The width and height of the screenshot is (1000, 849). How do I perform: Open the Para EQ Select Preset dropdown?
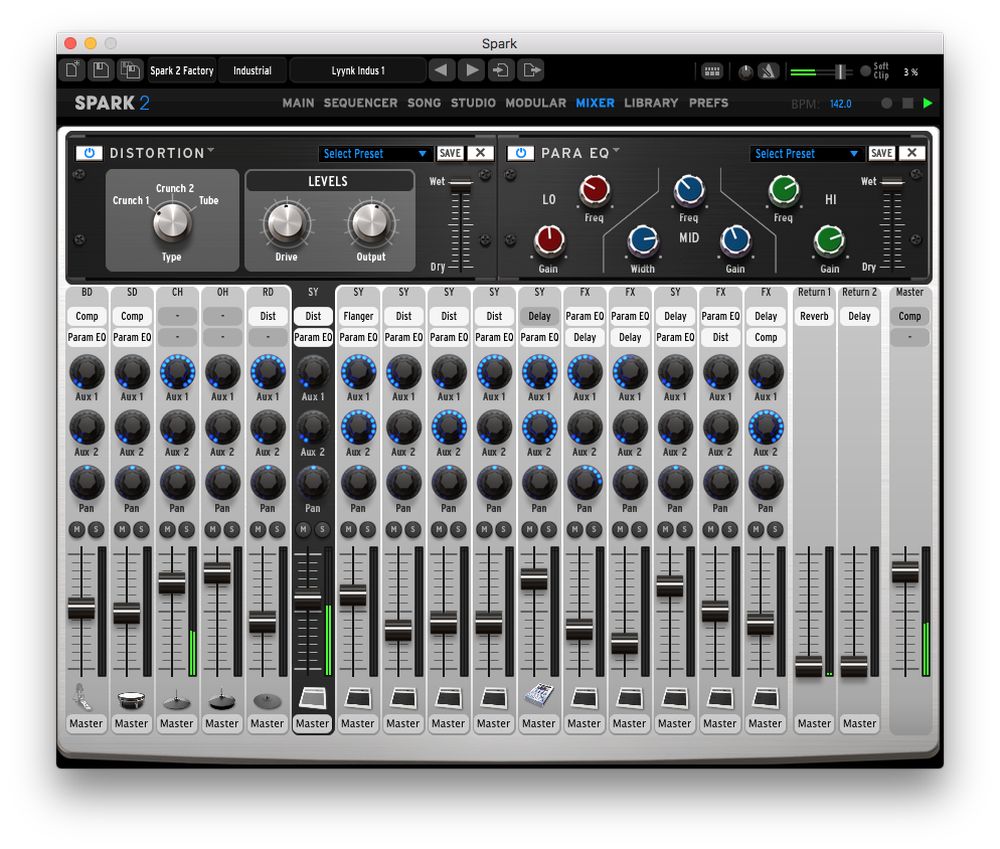click(x=808, y=154)
